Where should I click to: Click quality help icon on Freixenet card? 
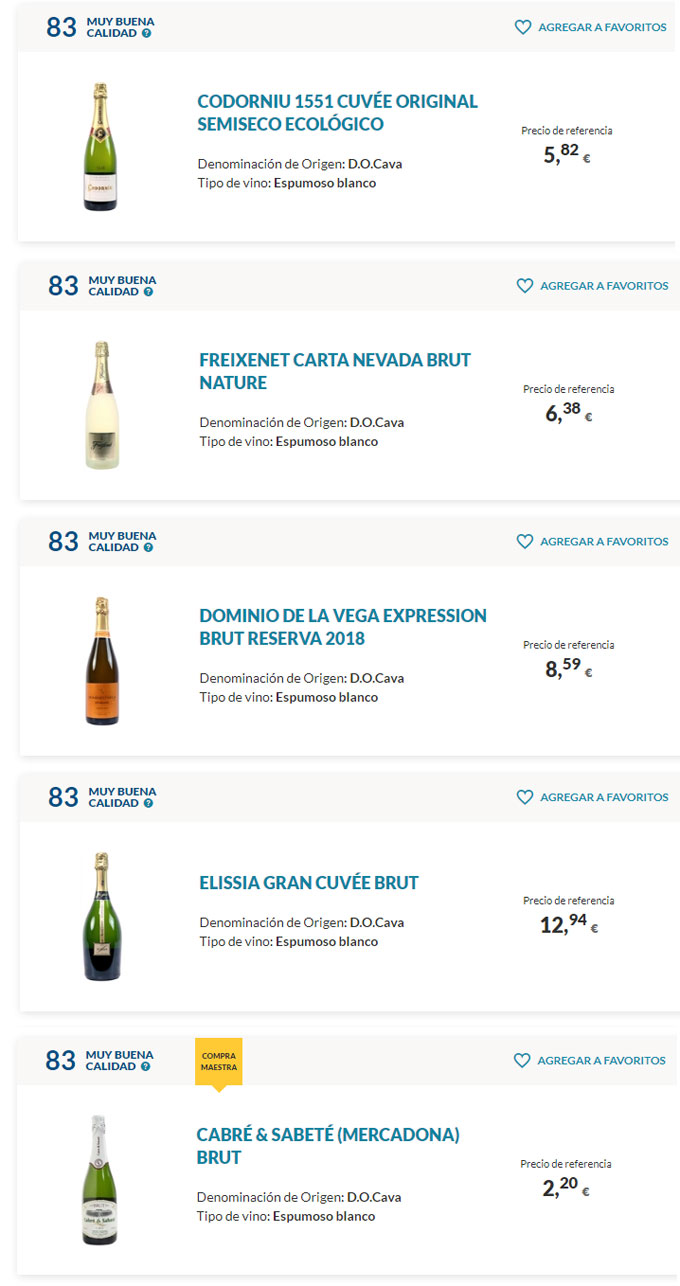[149, 292]
